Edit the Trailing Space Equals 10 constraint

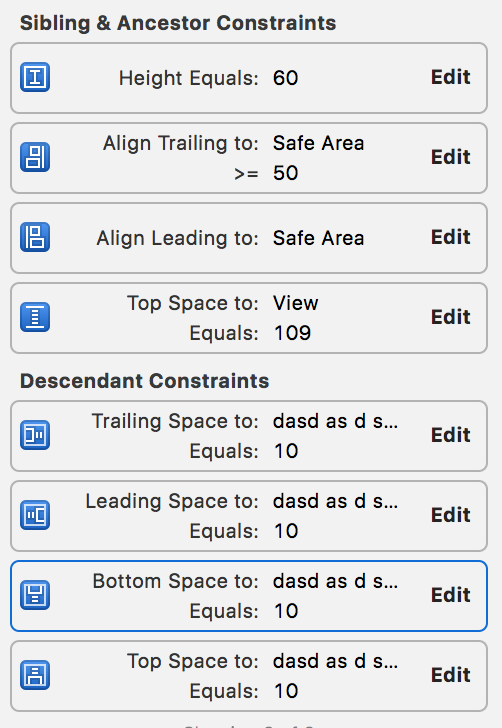450,435
